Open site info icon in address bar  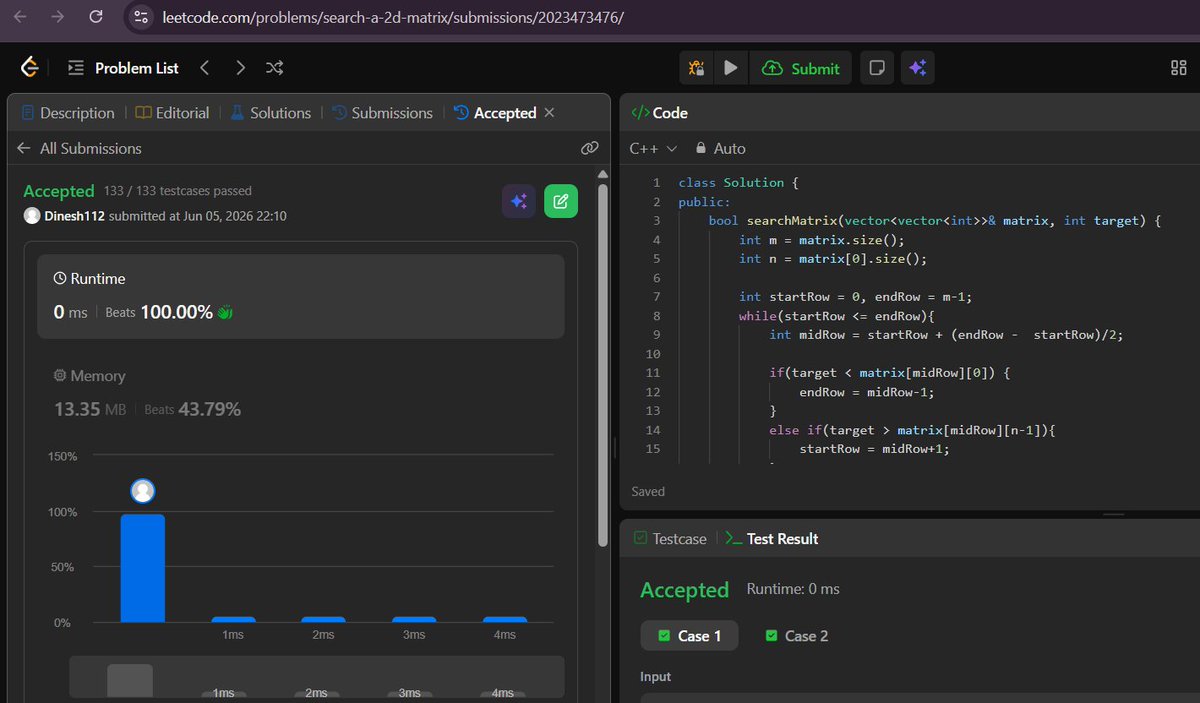(141, 17)
